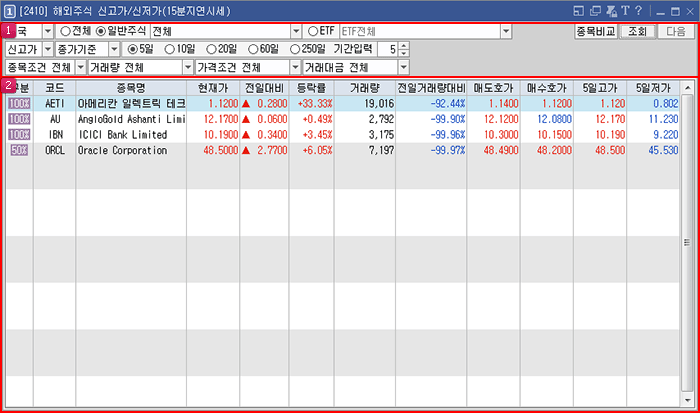Select the AETI code cell

click(54, 104)
